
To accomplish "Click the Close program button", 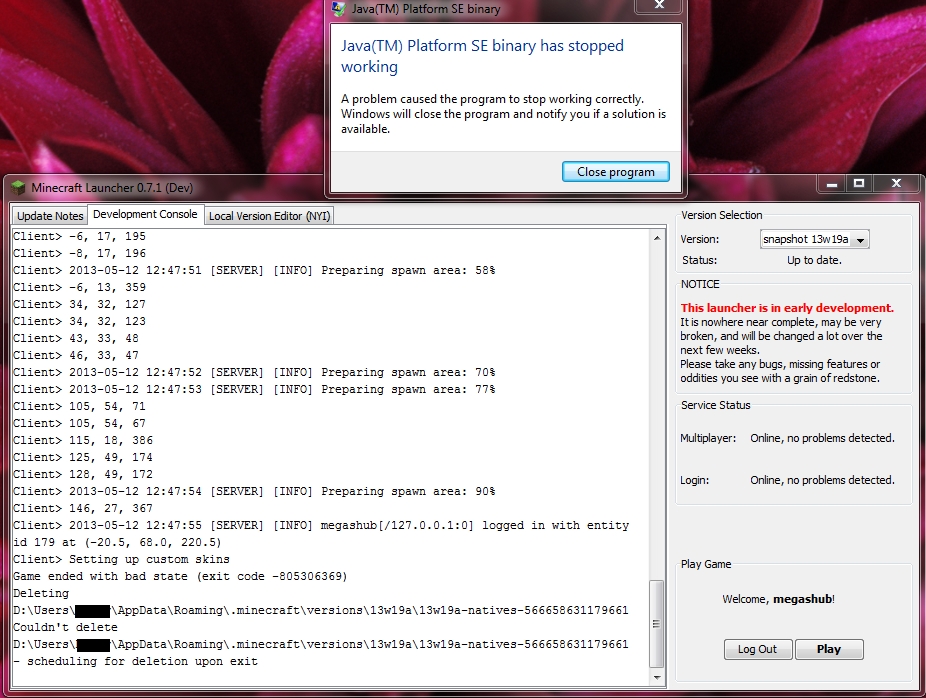I will click(x=615, y=172).
